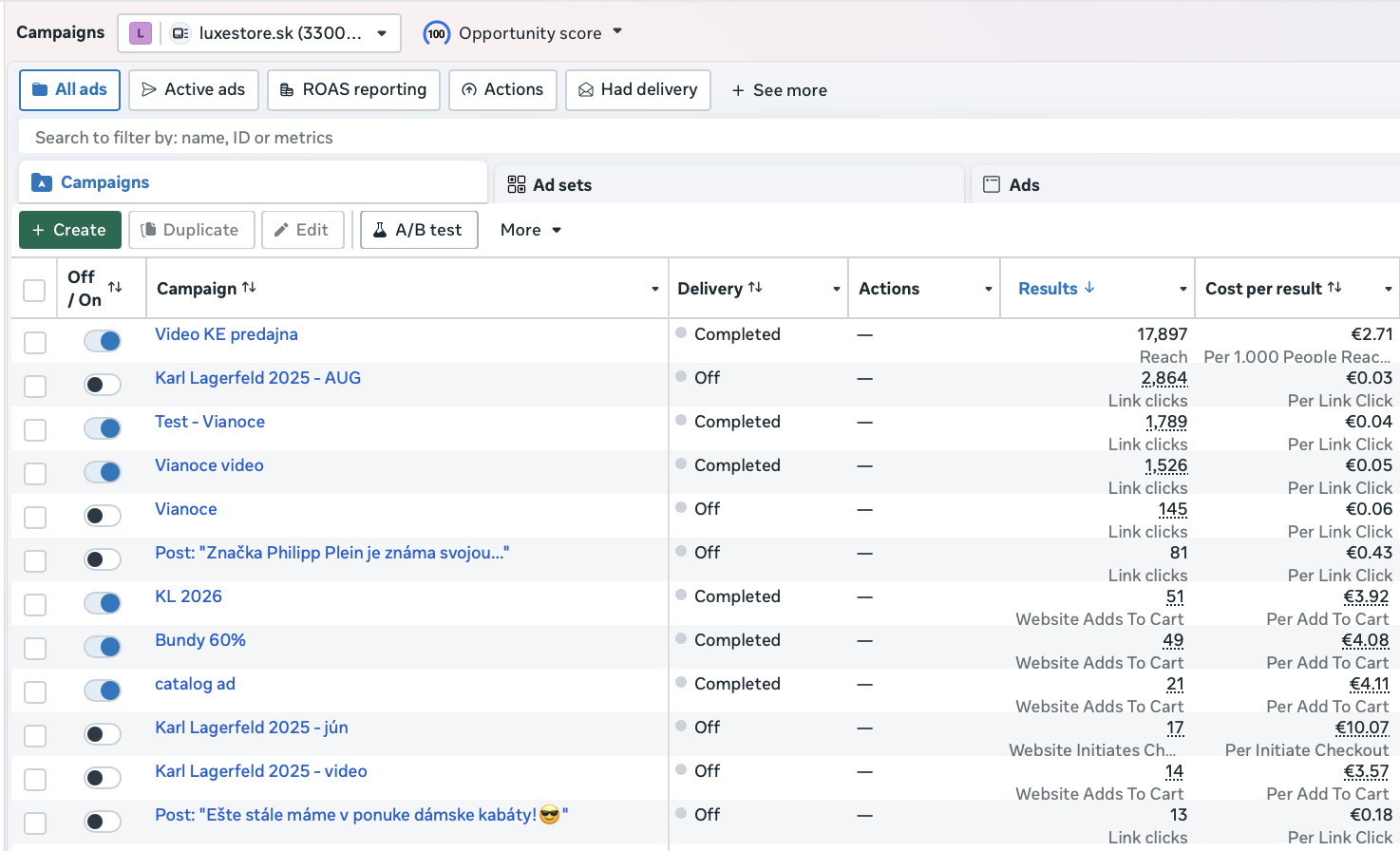Open the Video KE predajna campaign link
The image size is (1400, 851).
click(x=226, y=334)
